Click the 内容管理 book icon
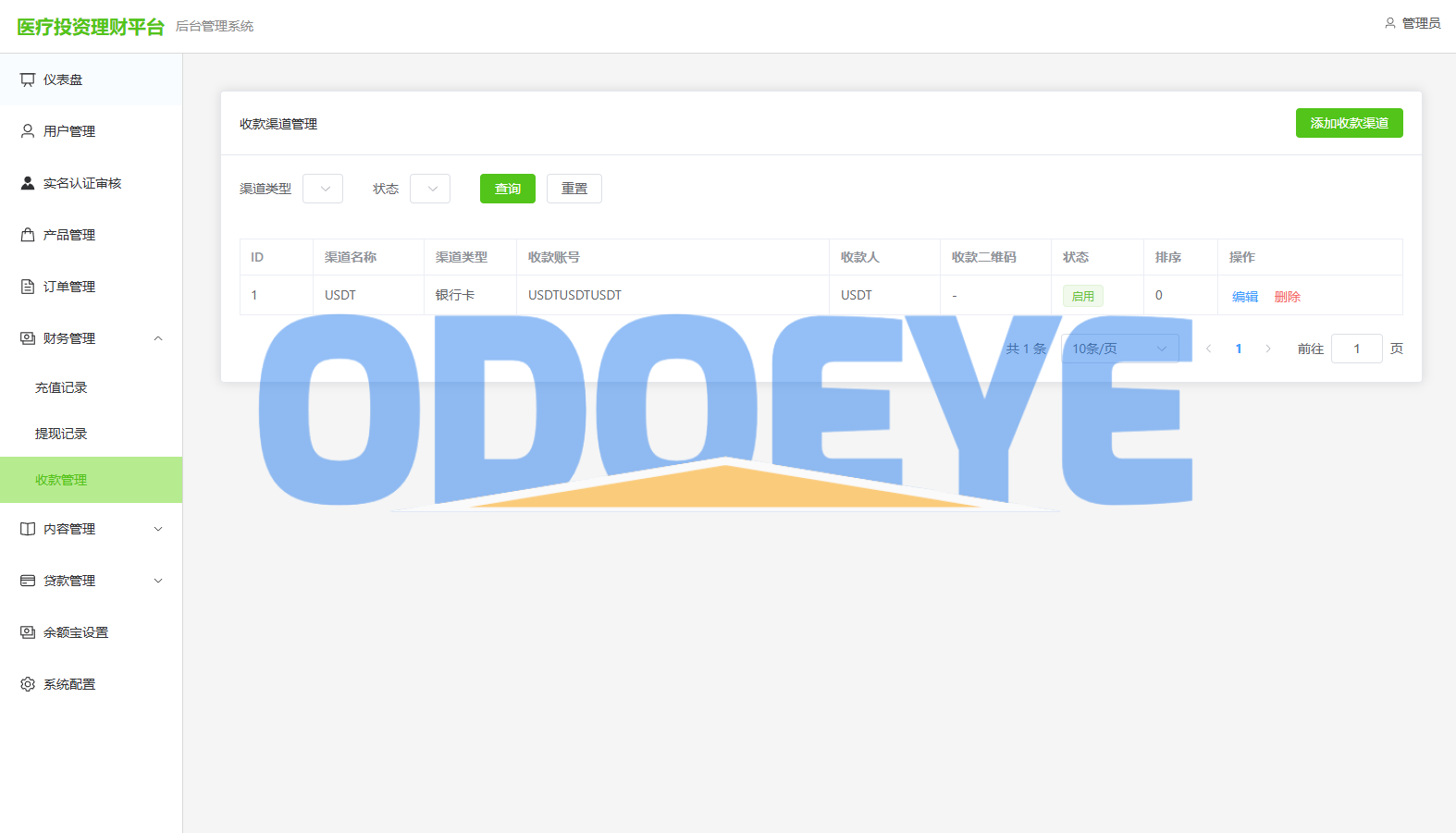 (28, 529)
